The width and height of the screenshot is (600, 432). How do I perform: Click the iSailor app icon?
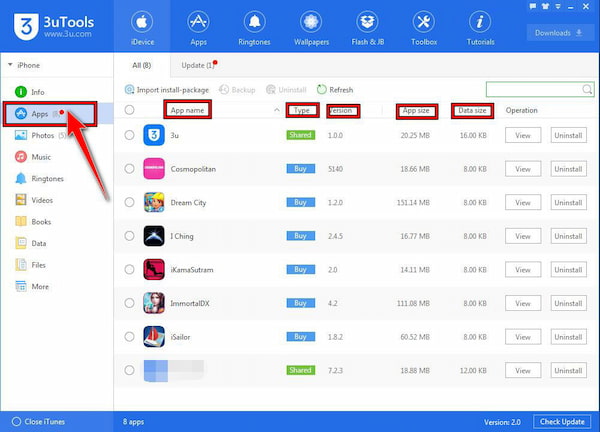click(x=154, y=337)
